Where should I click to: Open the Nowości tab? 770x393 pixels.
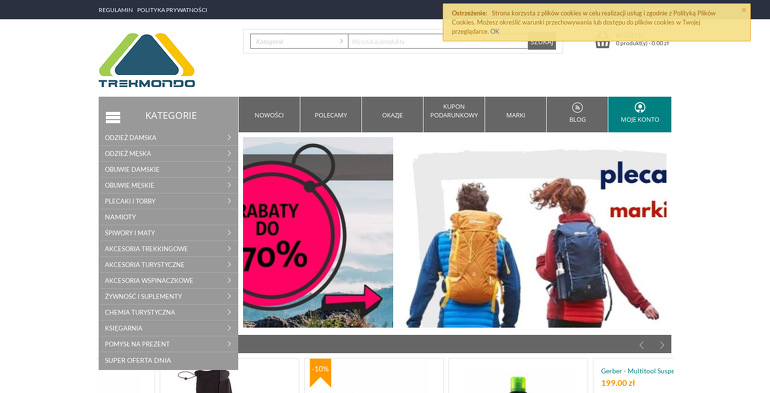click(x=269, y=114)
